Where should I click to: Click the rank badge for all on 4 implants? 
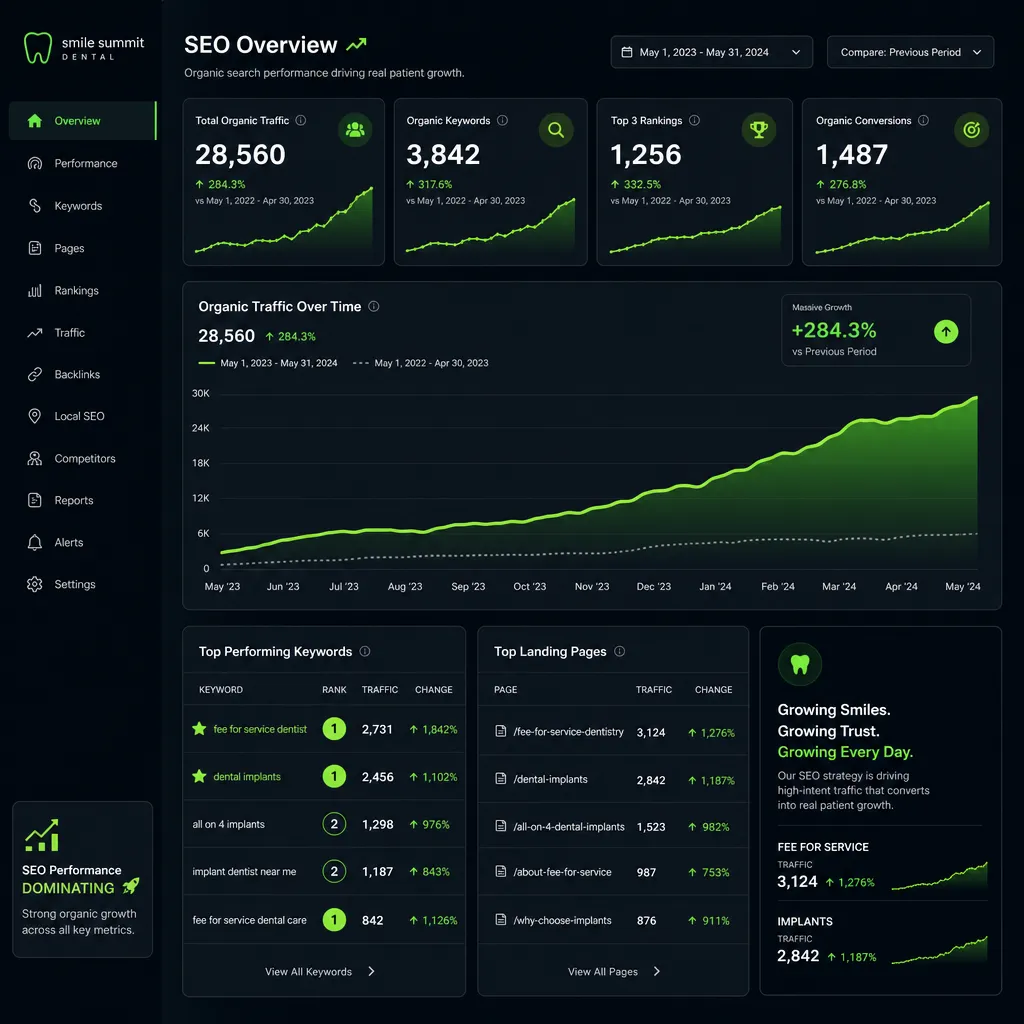tap(334, 824)
